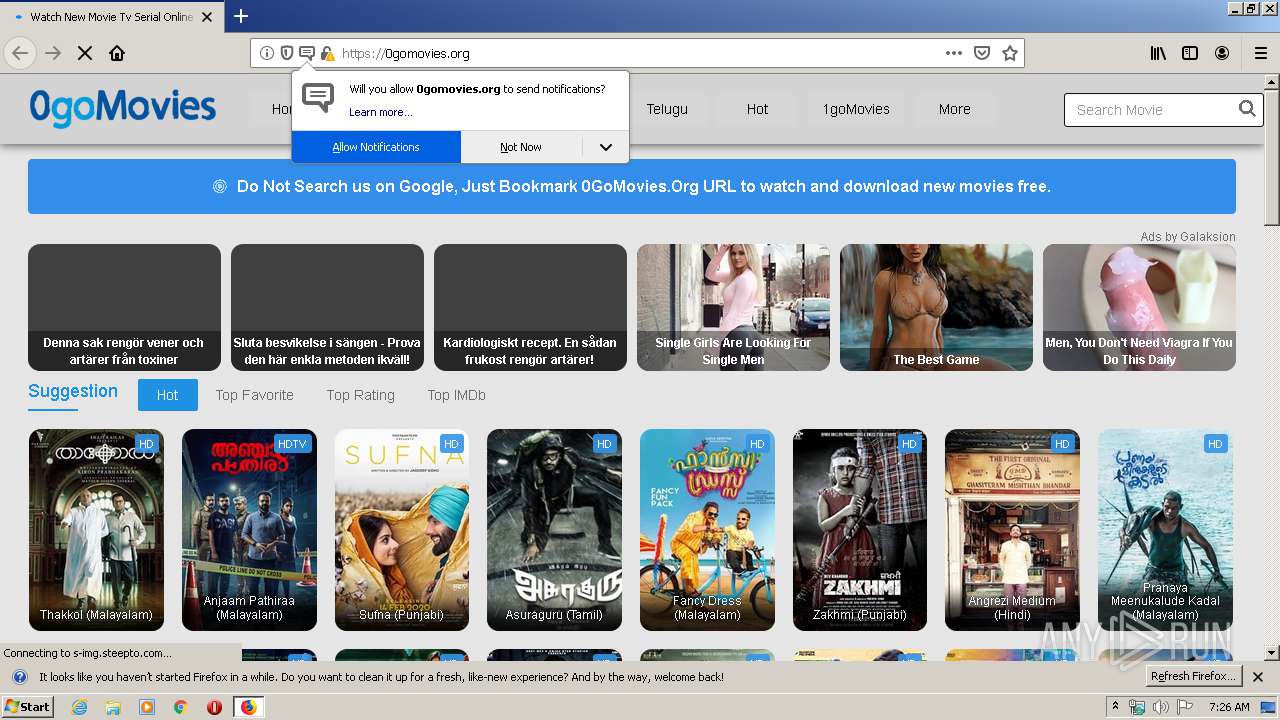Open page actions three-dot menu
1280x720 pixels.
pyautogui.click(x=954, y=53)
